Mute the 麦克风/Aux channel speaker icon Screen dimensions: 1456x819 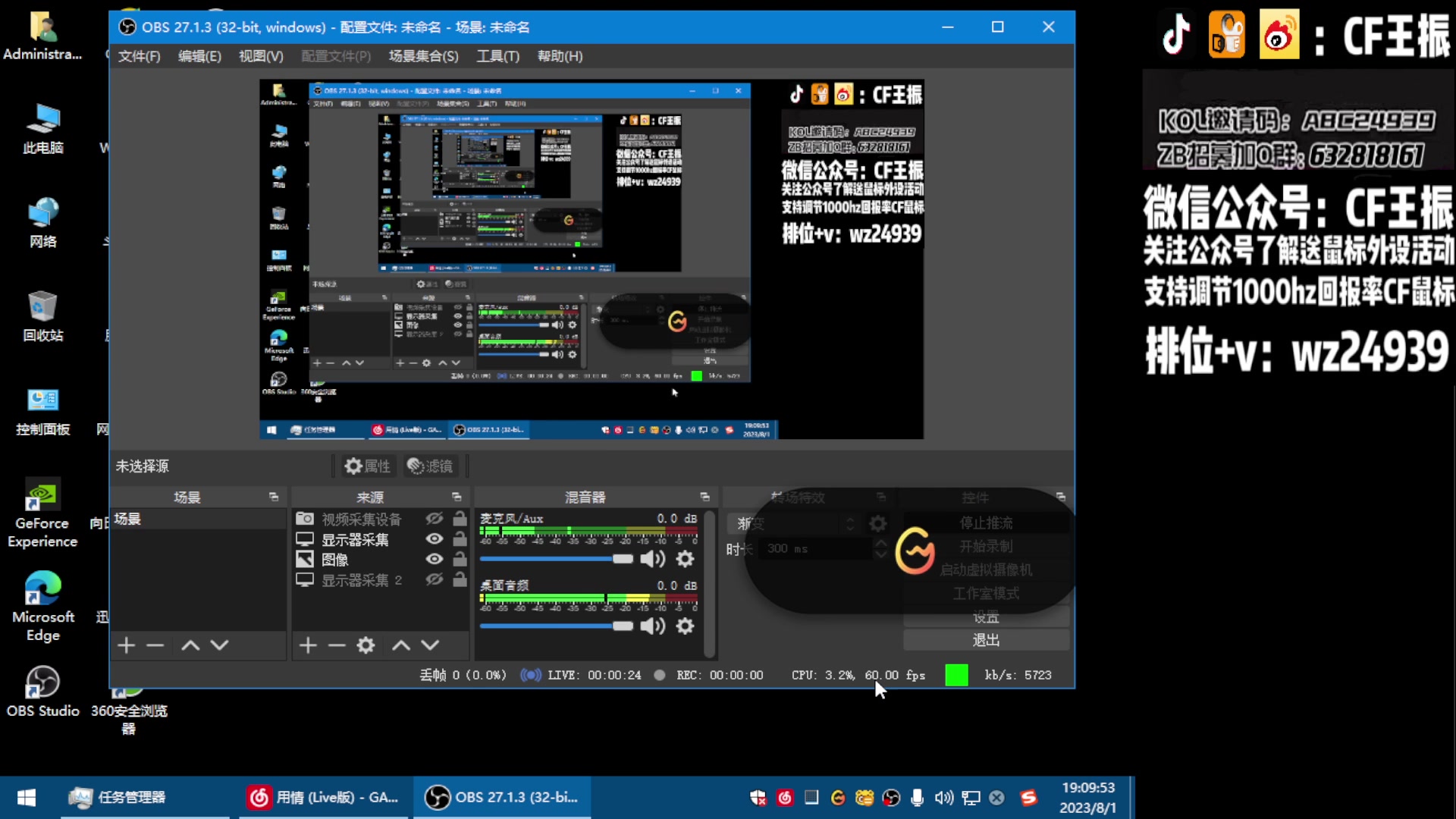[x=652, y=559]
